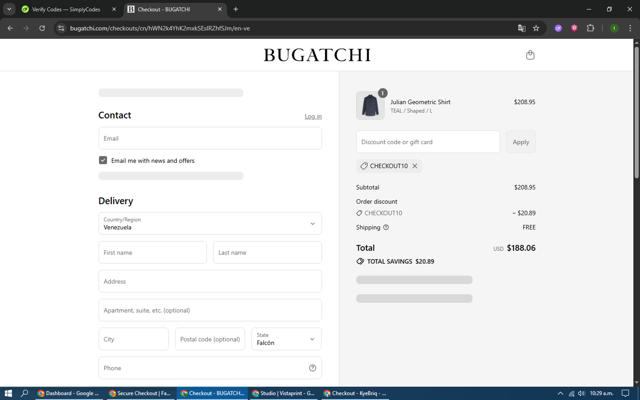
Task: Click the First name field
Action: 152,252
